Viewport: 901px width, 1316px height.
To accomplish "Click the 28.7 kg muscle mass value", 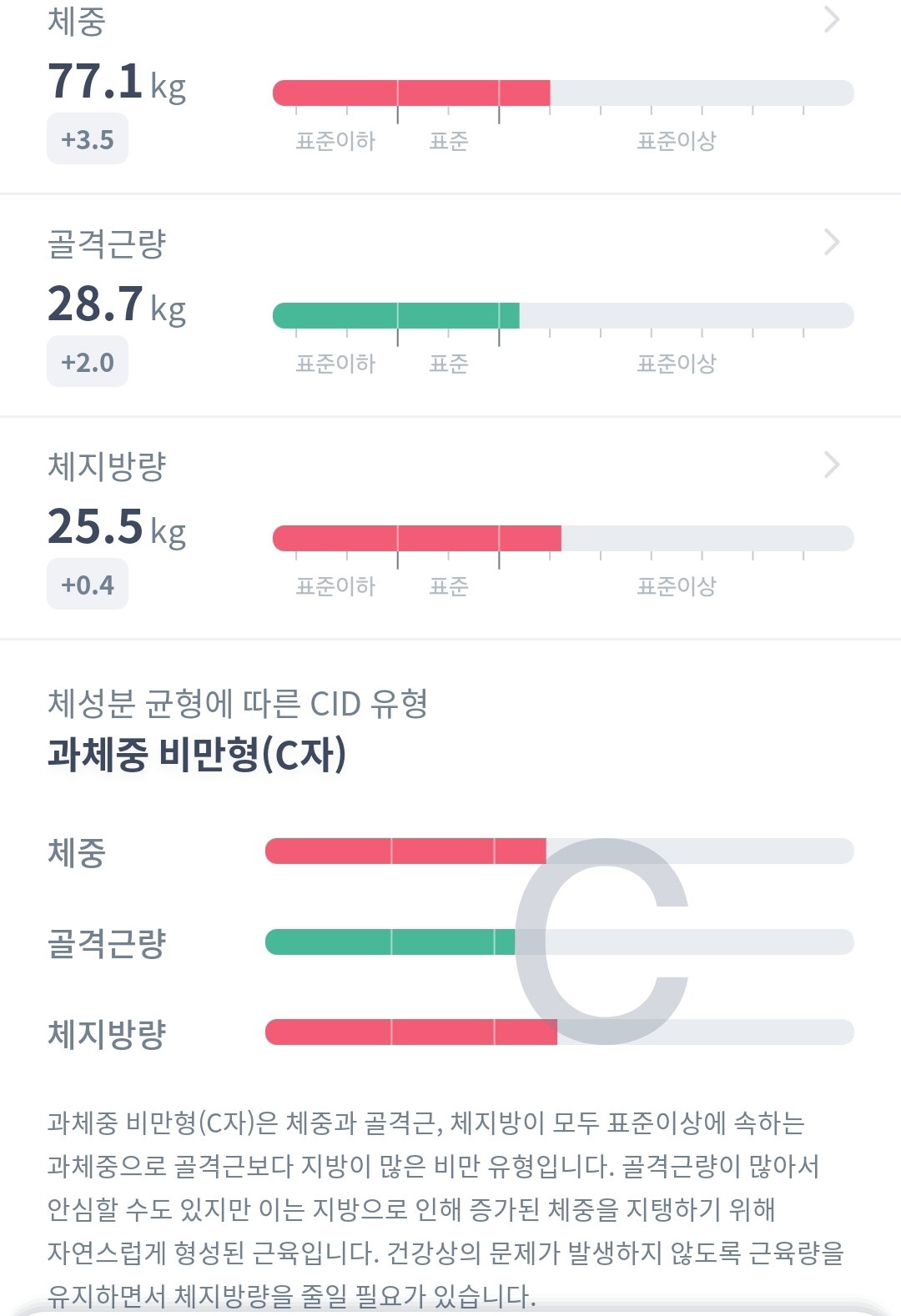I will [x=117, y=304].
